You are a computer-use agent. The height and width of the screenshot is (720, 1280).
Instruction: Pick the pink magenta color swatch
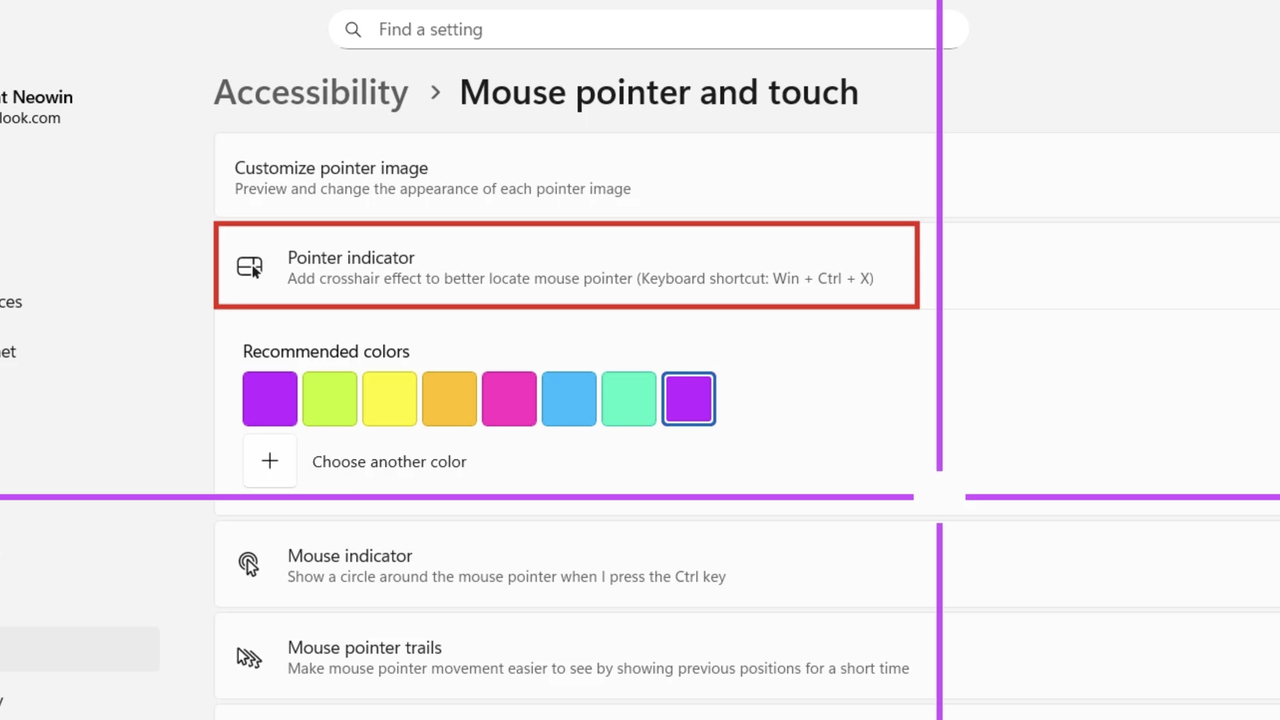point(509,399)
